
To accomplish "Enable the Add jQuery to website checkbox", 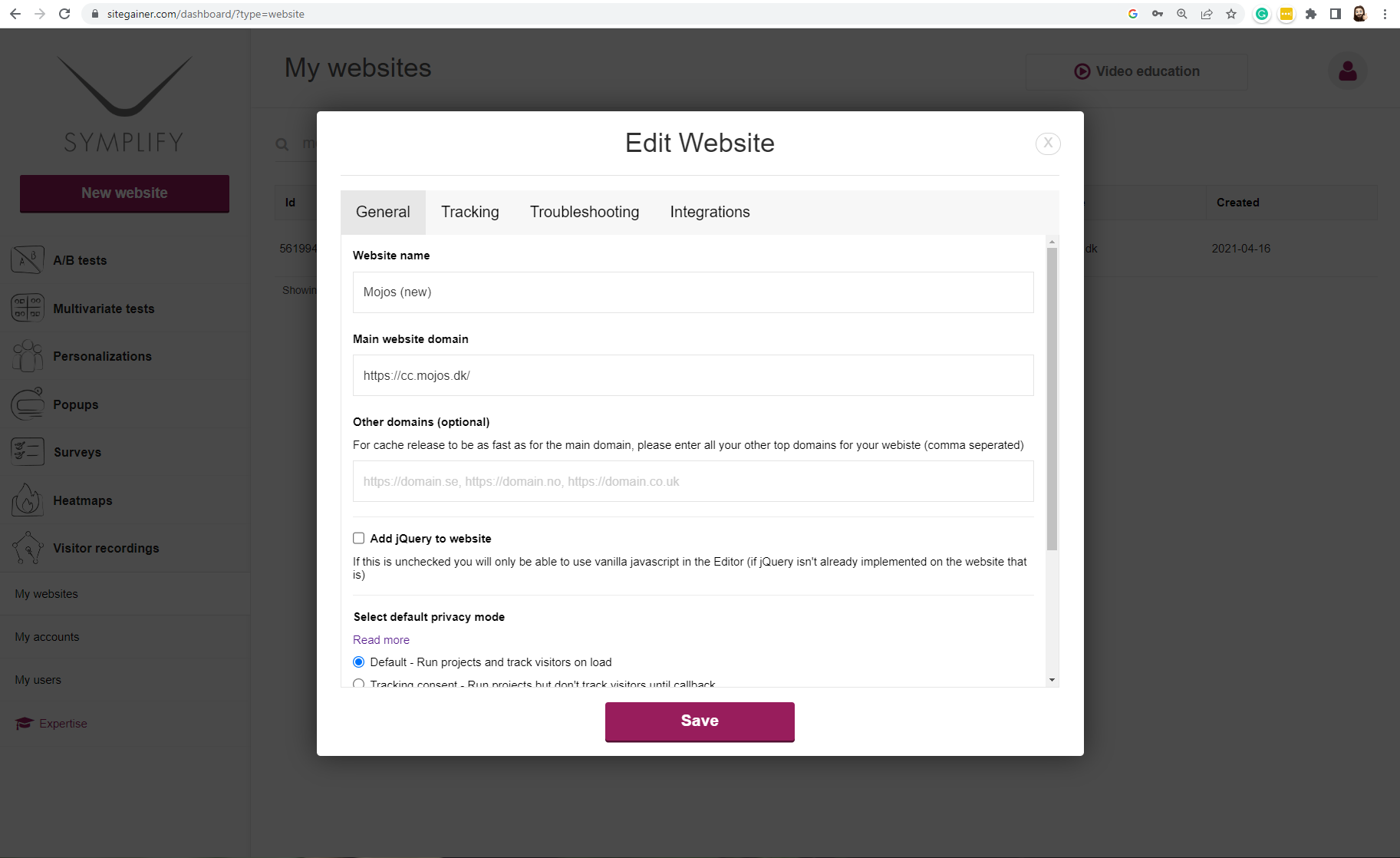I will tap(358, 538).
